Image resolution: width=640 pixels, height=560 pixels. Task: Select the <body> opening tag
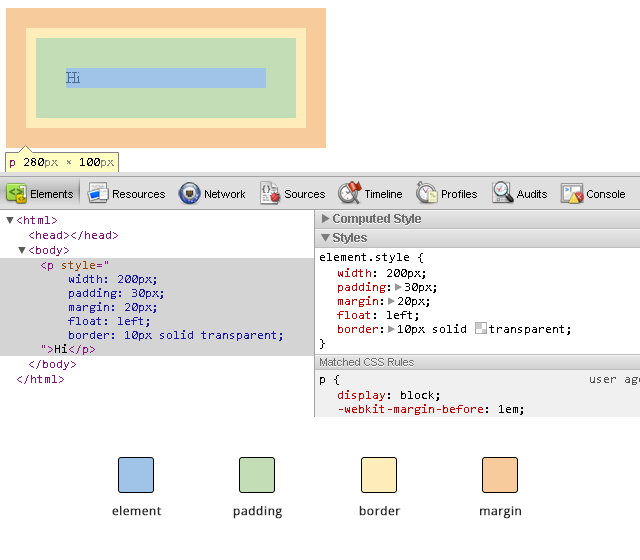click(49, 250)
